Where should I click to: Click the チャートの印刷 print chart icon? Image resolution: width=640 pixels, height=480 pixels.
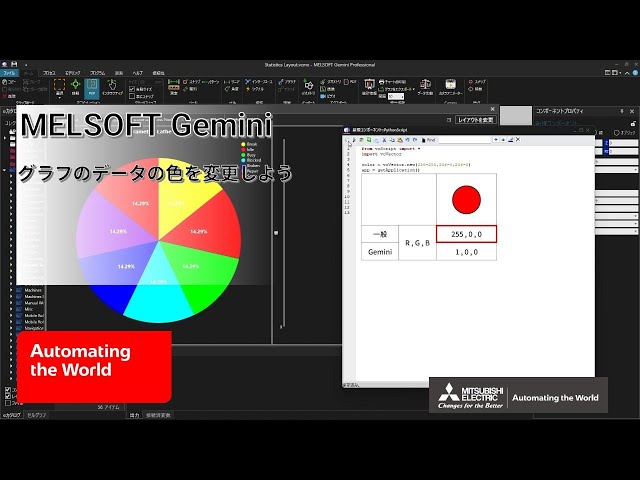coord(381,82)
